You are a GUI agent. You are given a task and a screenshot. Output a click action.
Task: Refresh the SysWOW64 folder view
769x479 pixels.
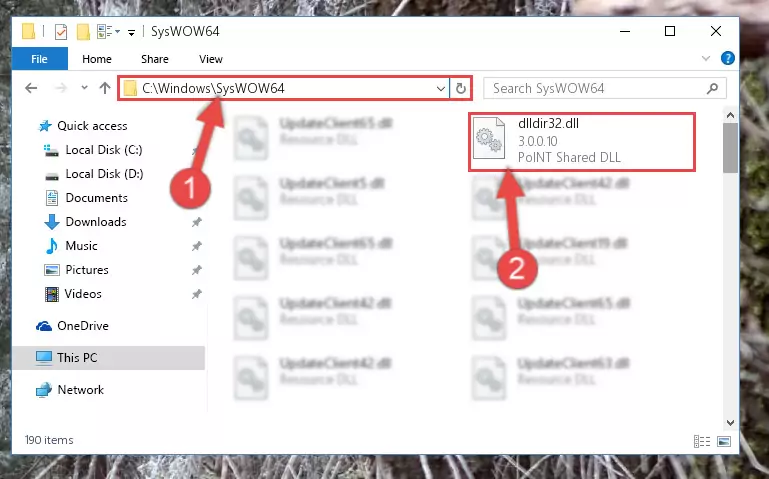click(461, 88)
